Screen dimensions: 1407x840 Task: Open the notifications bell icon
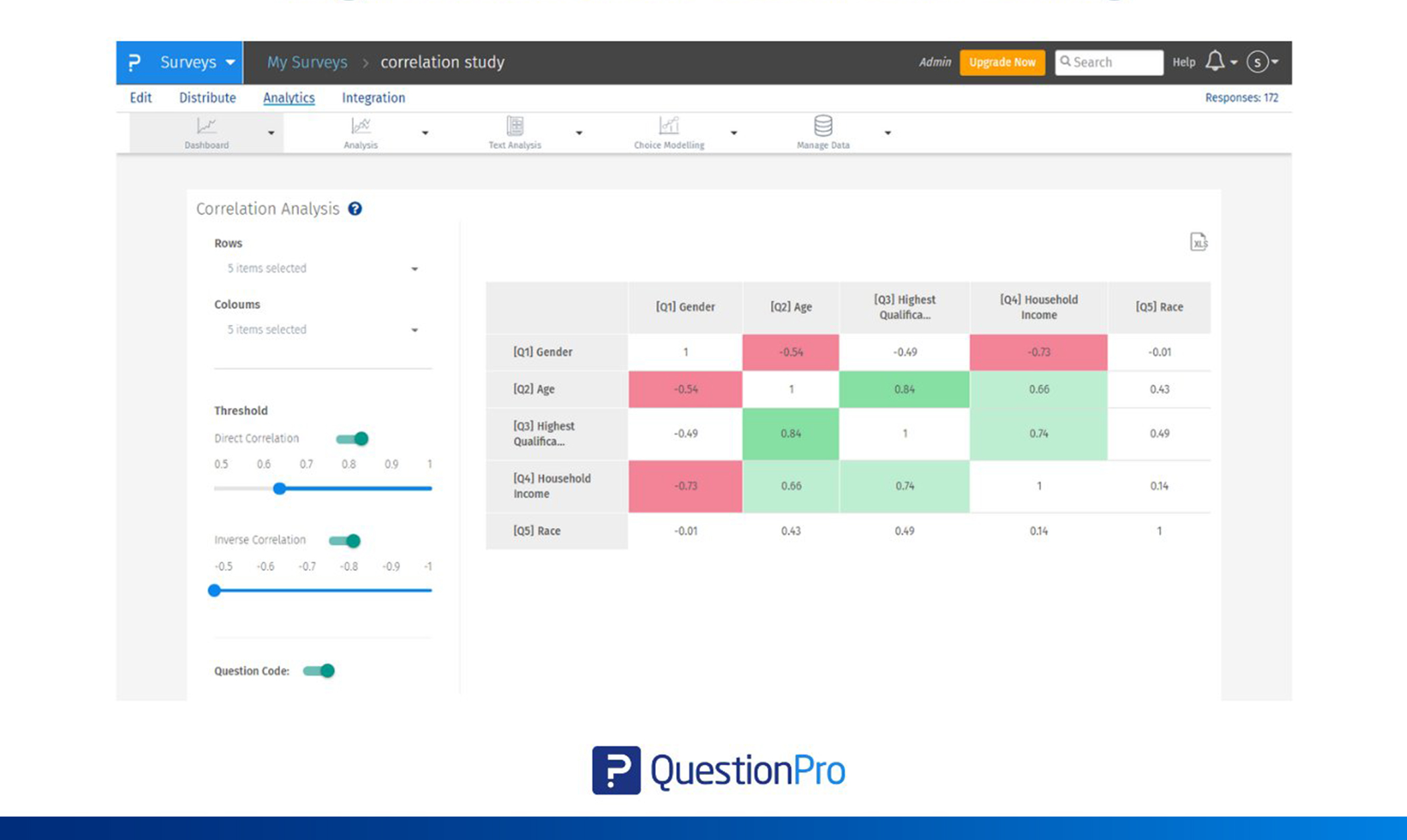pyautogui.click(x=1215, y=62)
